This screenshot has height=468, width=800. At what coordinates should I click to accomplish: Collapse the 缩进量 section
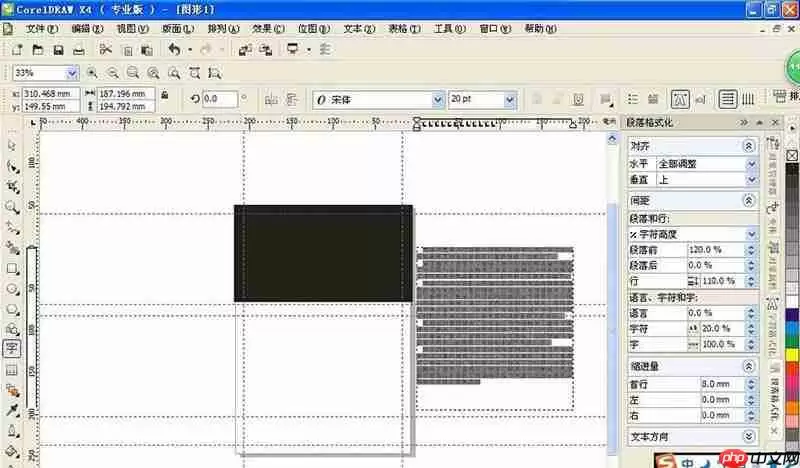748,366
